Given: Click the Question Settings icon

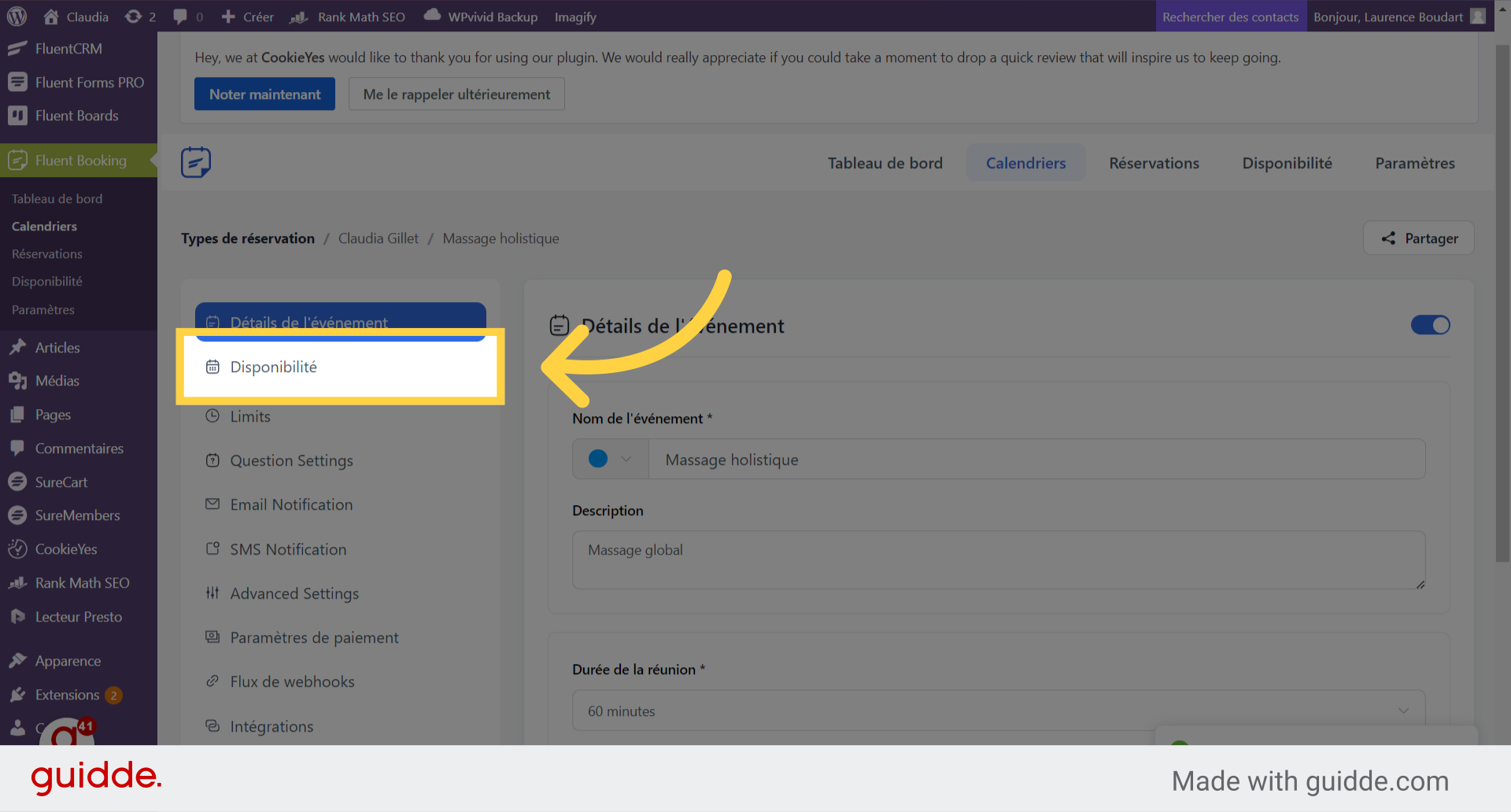Looking at the screenshot, I should (x=212, y=460).
